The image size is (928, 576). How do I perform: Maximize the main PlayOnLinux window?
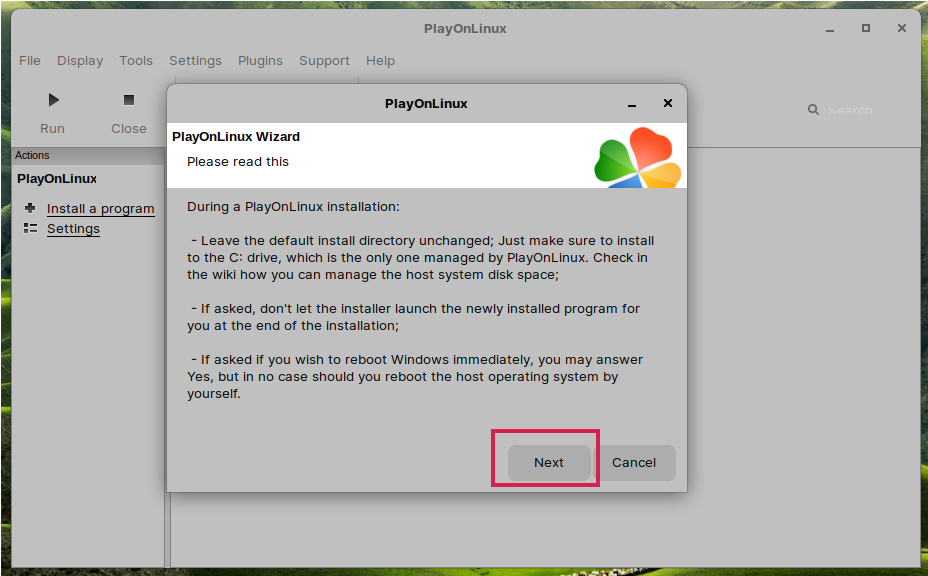866,28
